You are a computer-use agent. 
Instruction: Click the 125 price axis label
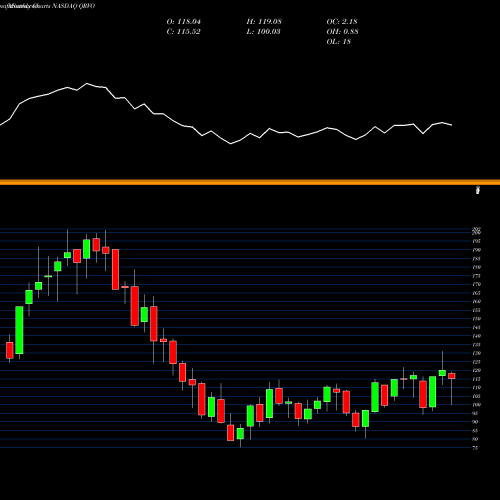476,362
